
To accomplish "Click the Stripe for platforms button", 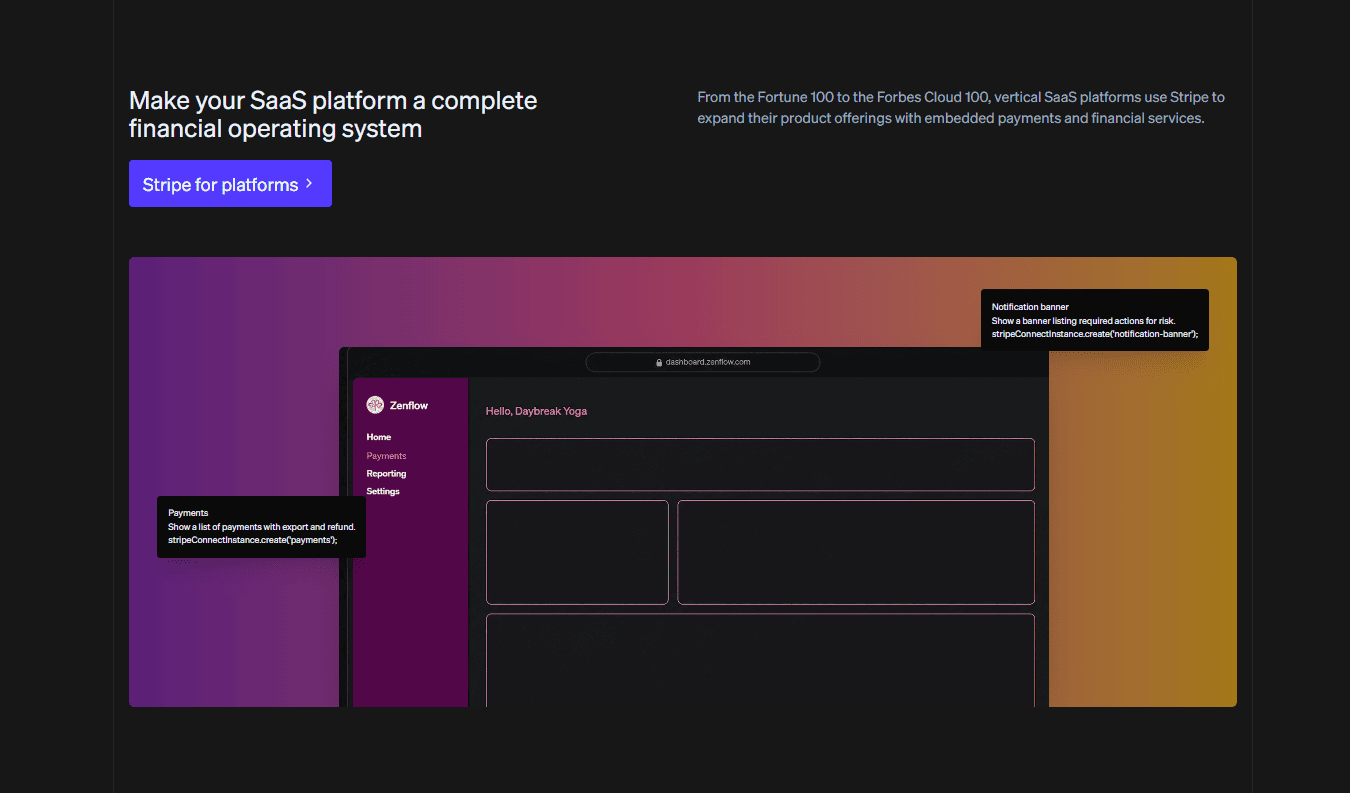I will click(x=230, y=184).
